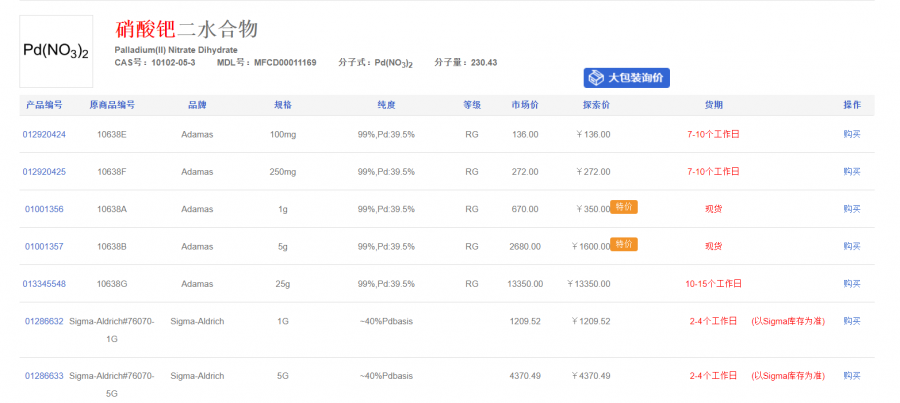Open product number 01001357 link

pyautogui.click(x=43, y=246)
